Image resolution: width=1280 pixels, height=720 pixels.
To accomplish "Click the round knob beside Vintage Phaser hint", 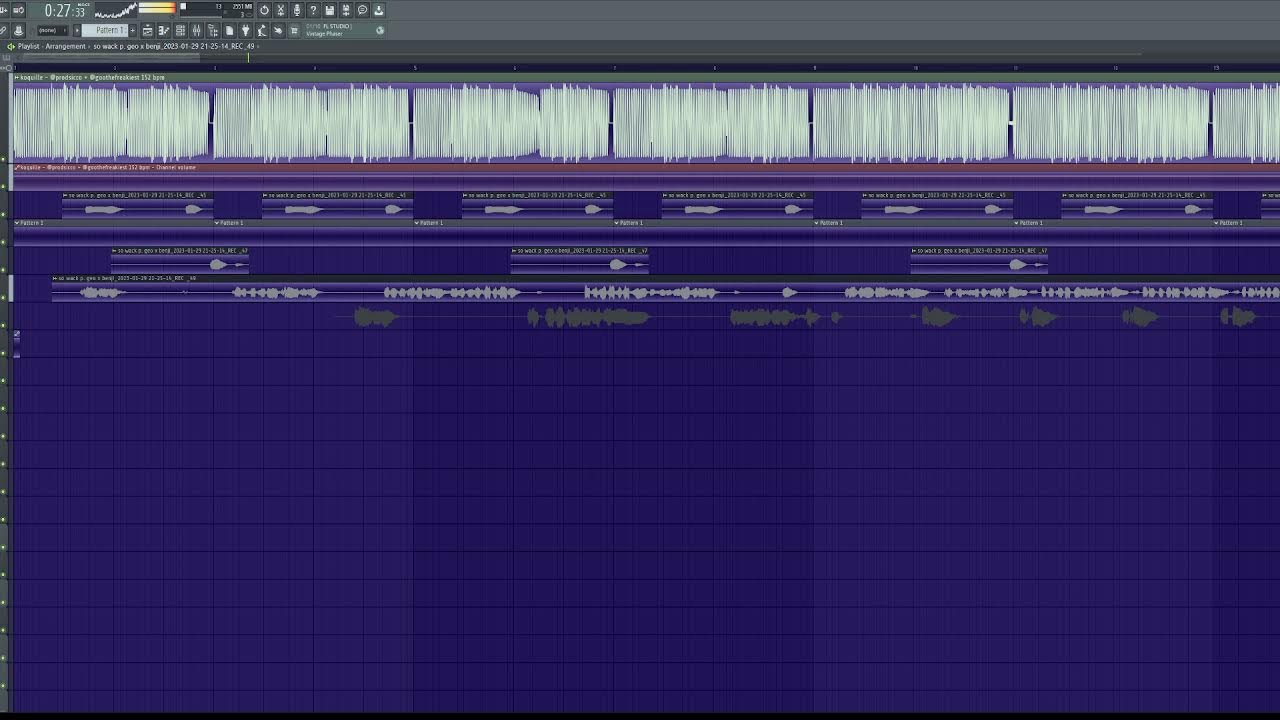I will tap(380, 30).
